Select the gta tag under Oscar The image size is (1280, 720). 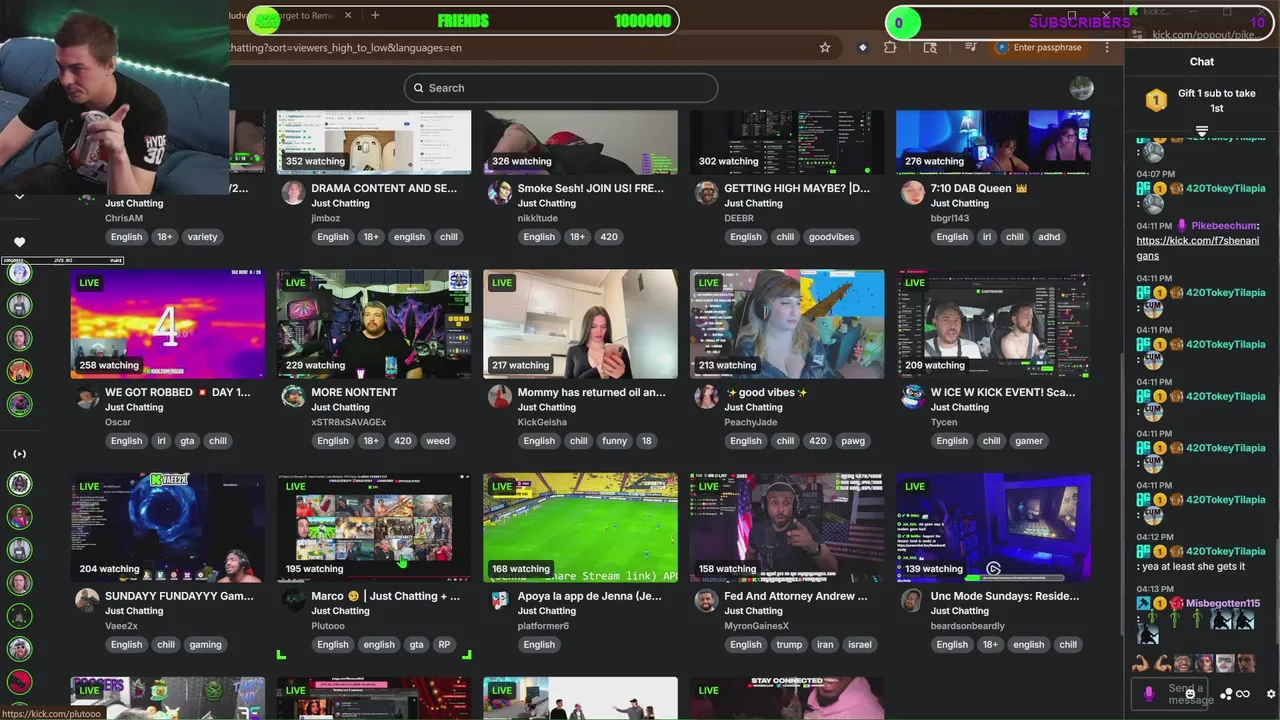point(187,441)
